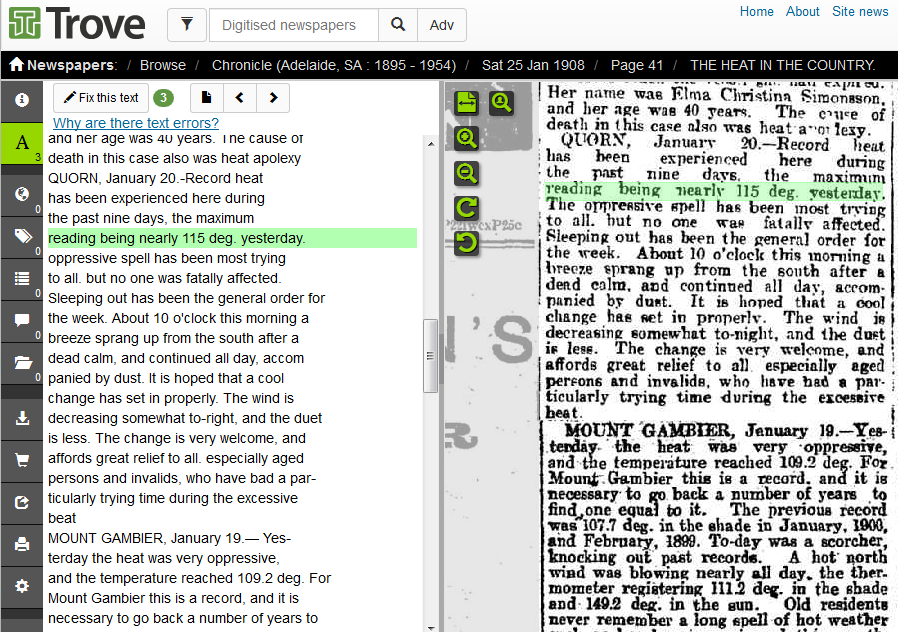Screen dimensions: 898x632
Task: Click the zoom out magnifier icon
Action: tap(466, 174)
